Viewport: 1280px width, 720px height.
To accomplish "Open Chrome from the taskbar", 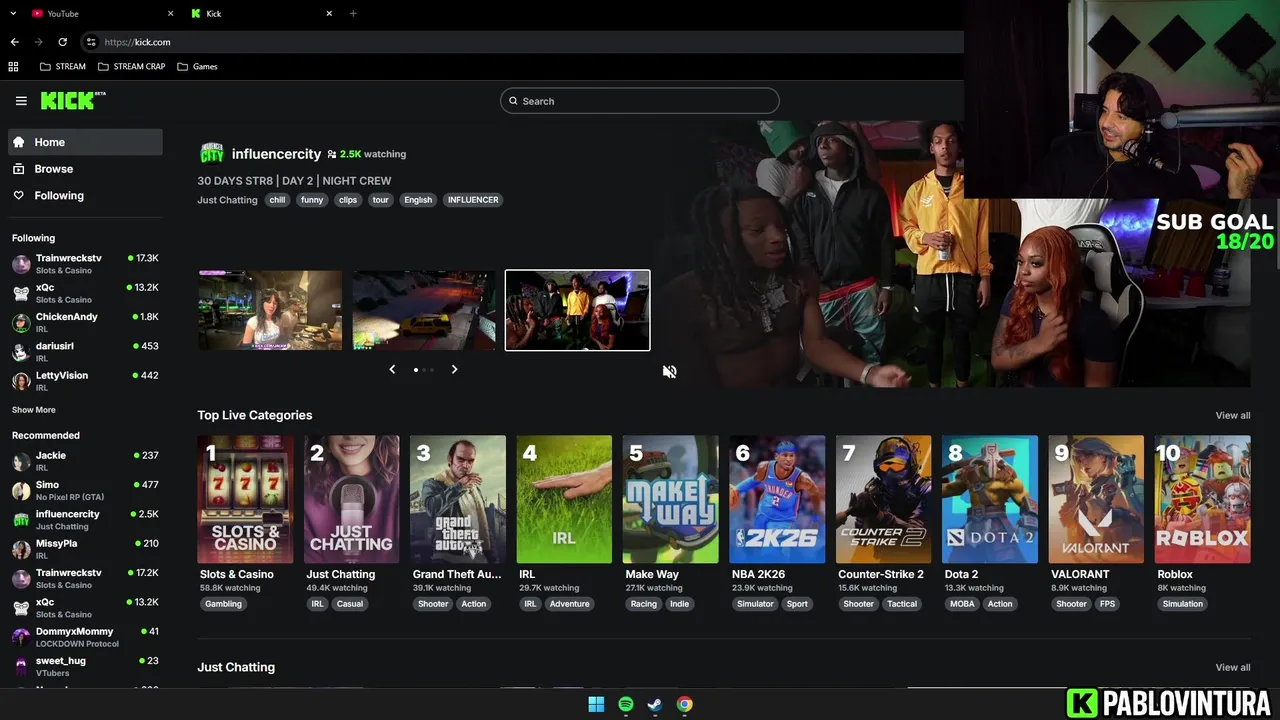I will coord(684,704).
